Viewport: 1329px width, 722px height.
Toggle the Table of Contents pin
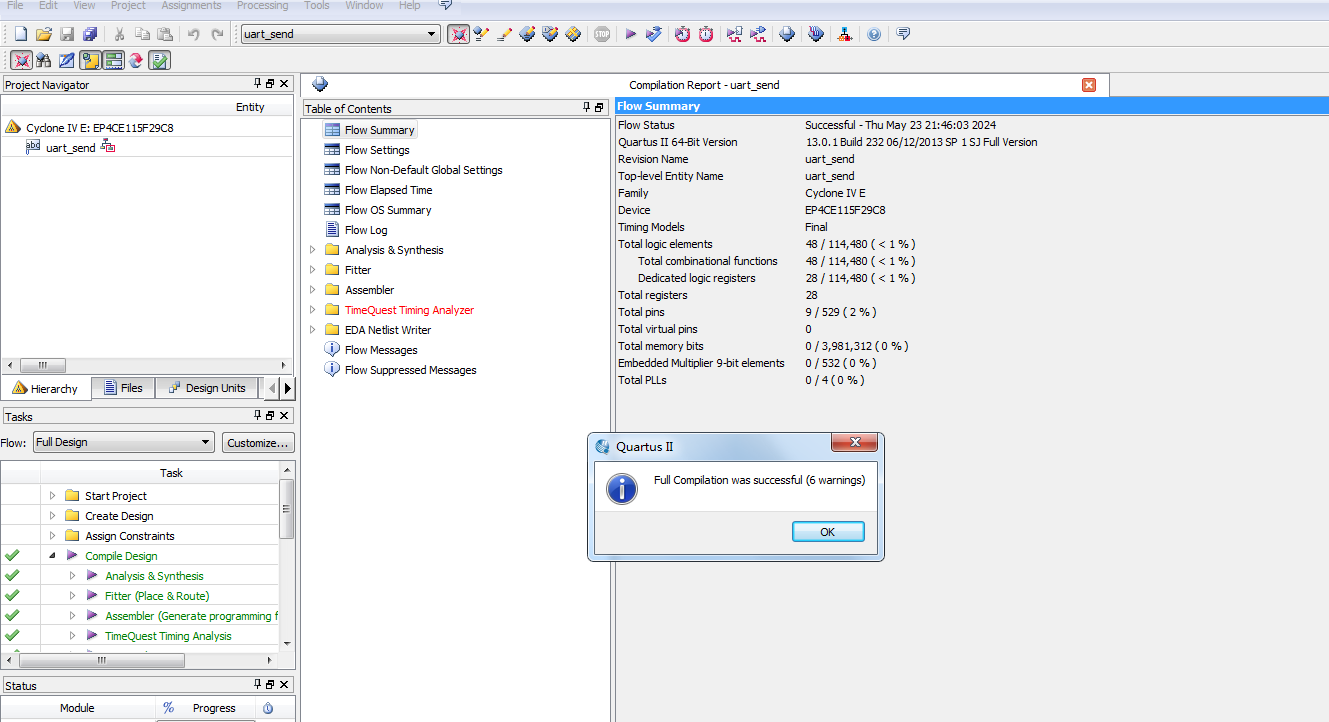[586, 108]
